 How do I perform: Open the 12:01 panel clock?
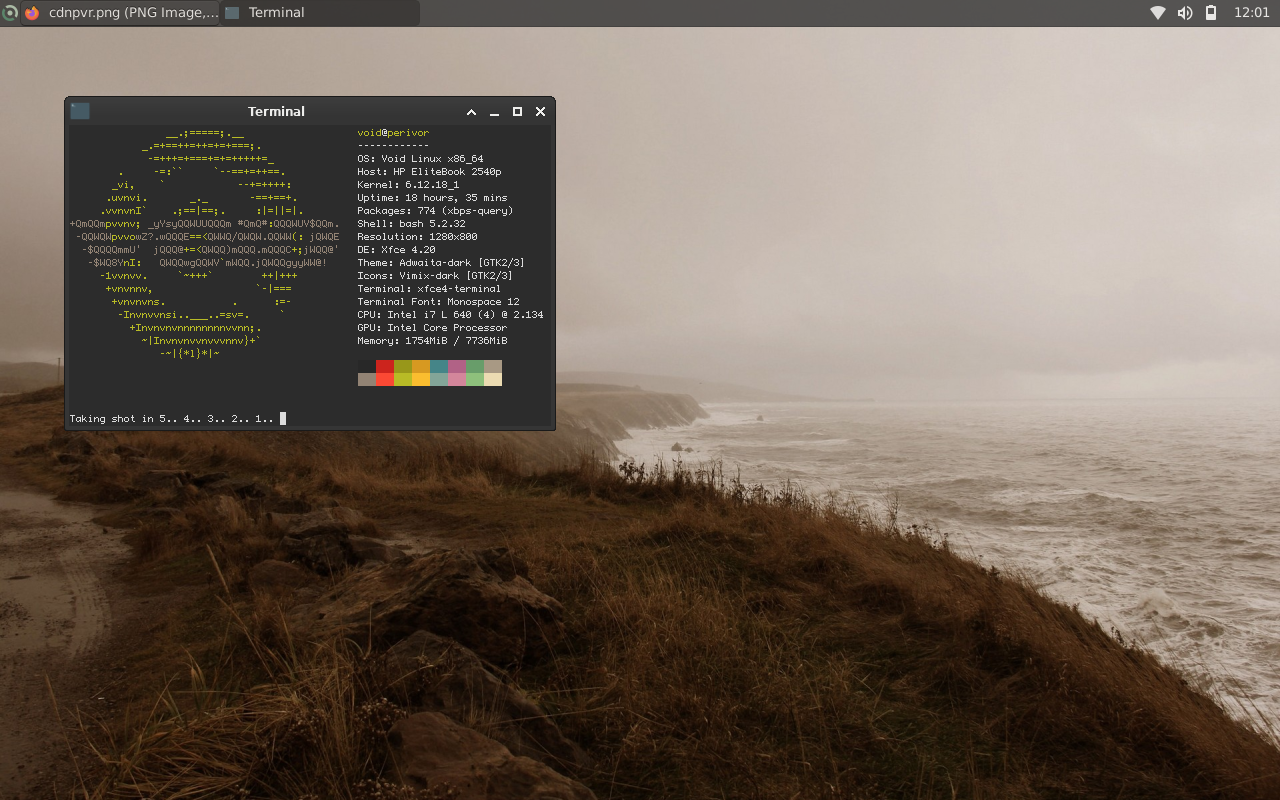pyautogui.click(x=1251, y=13)
